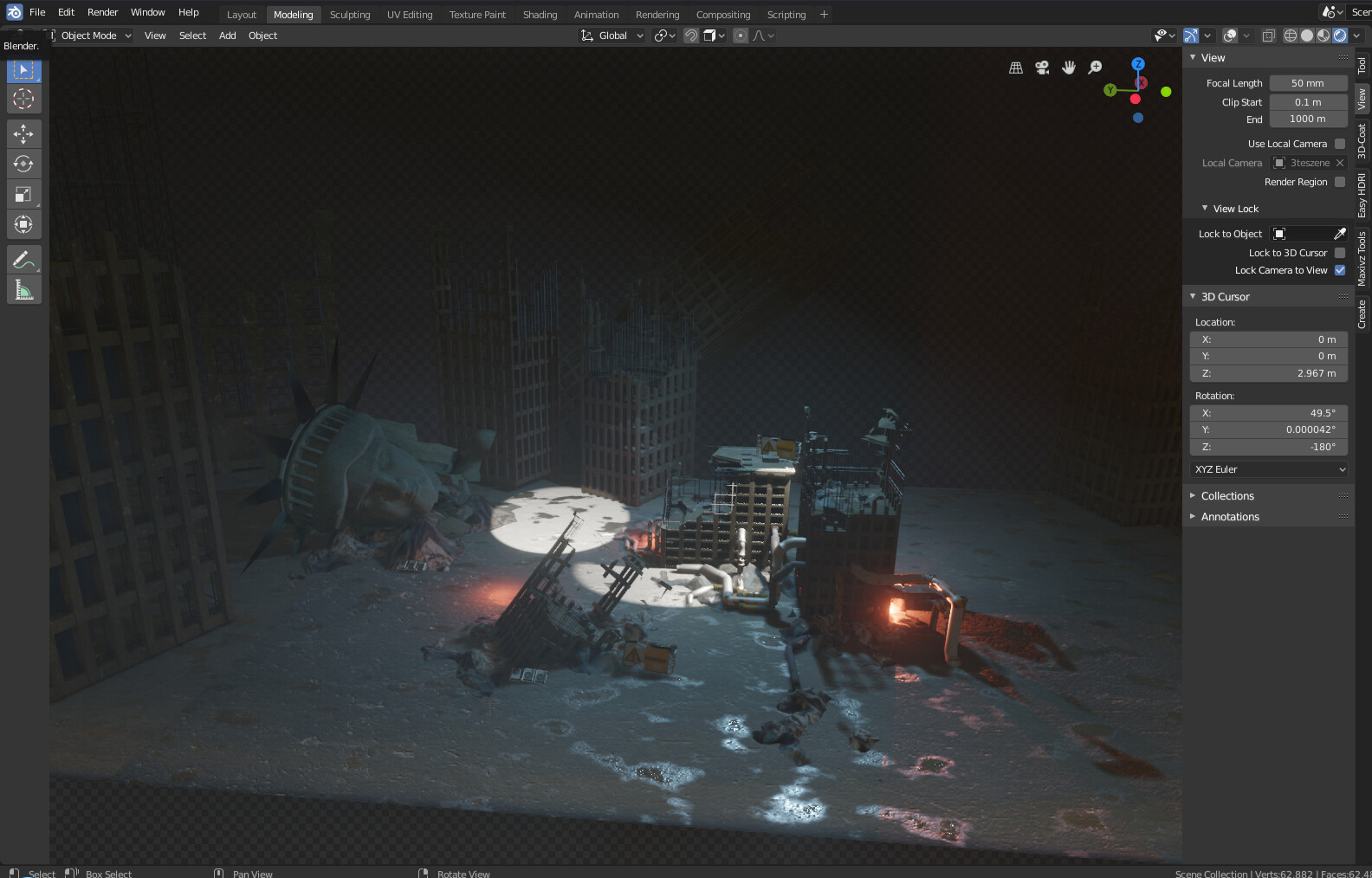Click the Focal Length 50 mm field
1372x878 pixels.
pos(1308,83)
